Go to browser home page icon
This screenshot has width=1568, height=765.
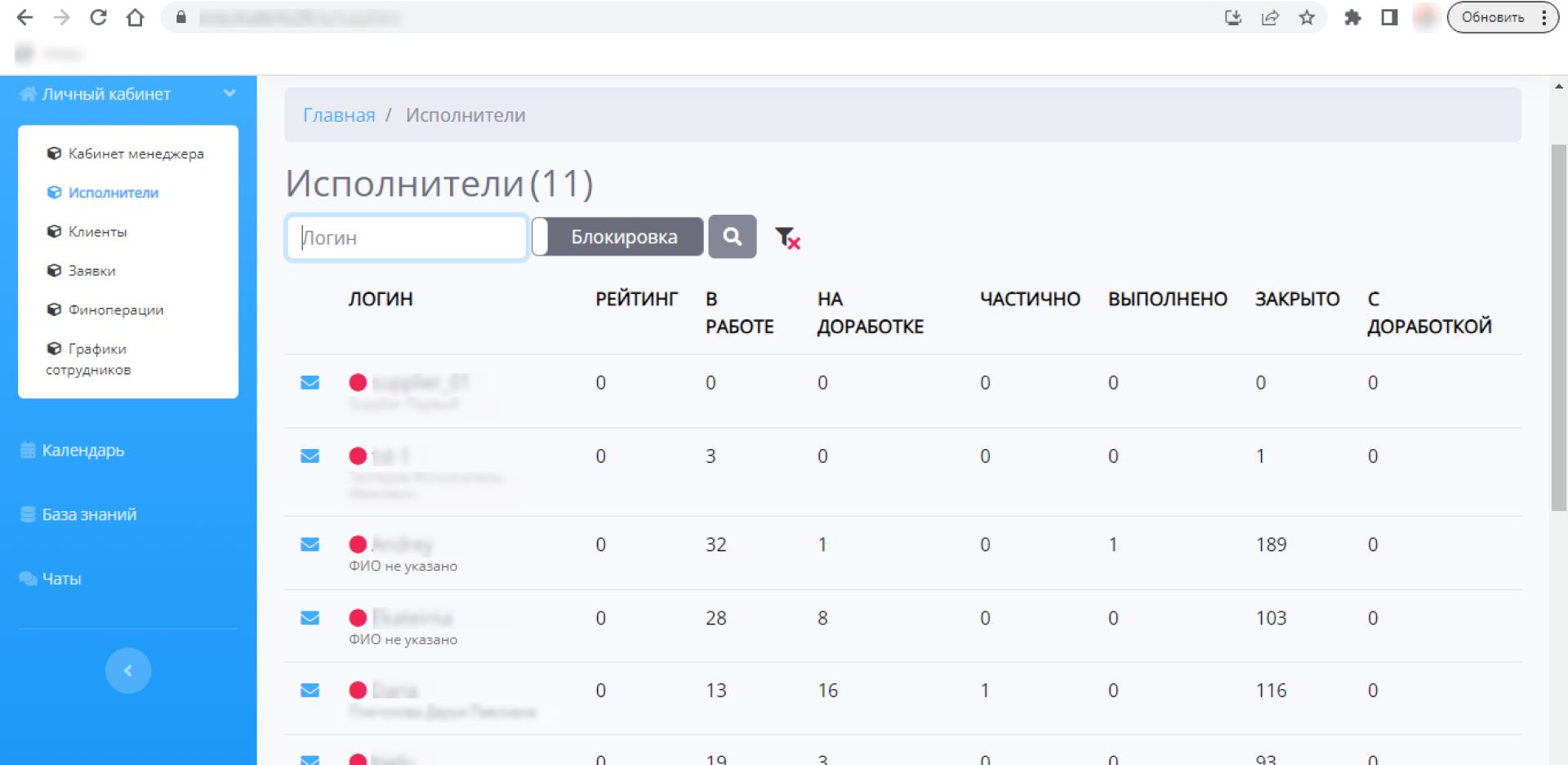coord(136,17)
